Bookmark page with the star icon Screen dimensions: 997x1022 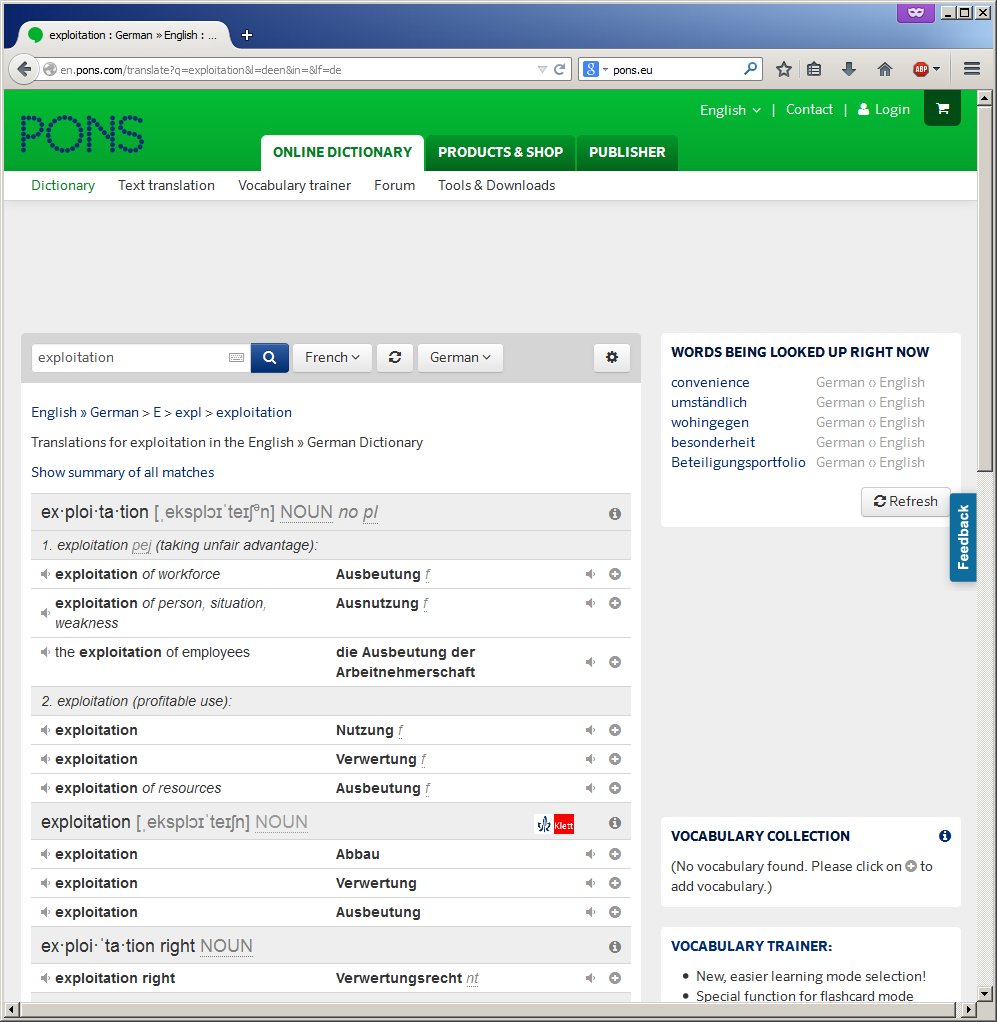click(784, 69)
